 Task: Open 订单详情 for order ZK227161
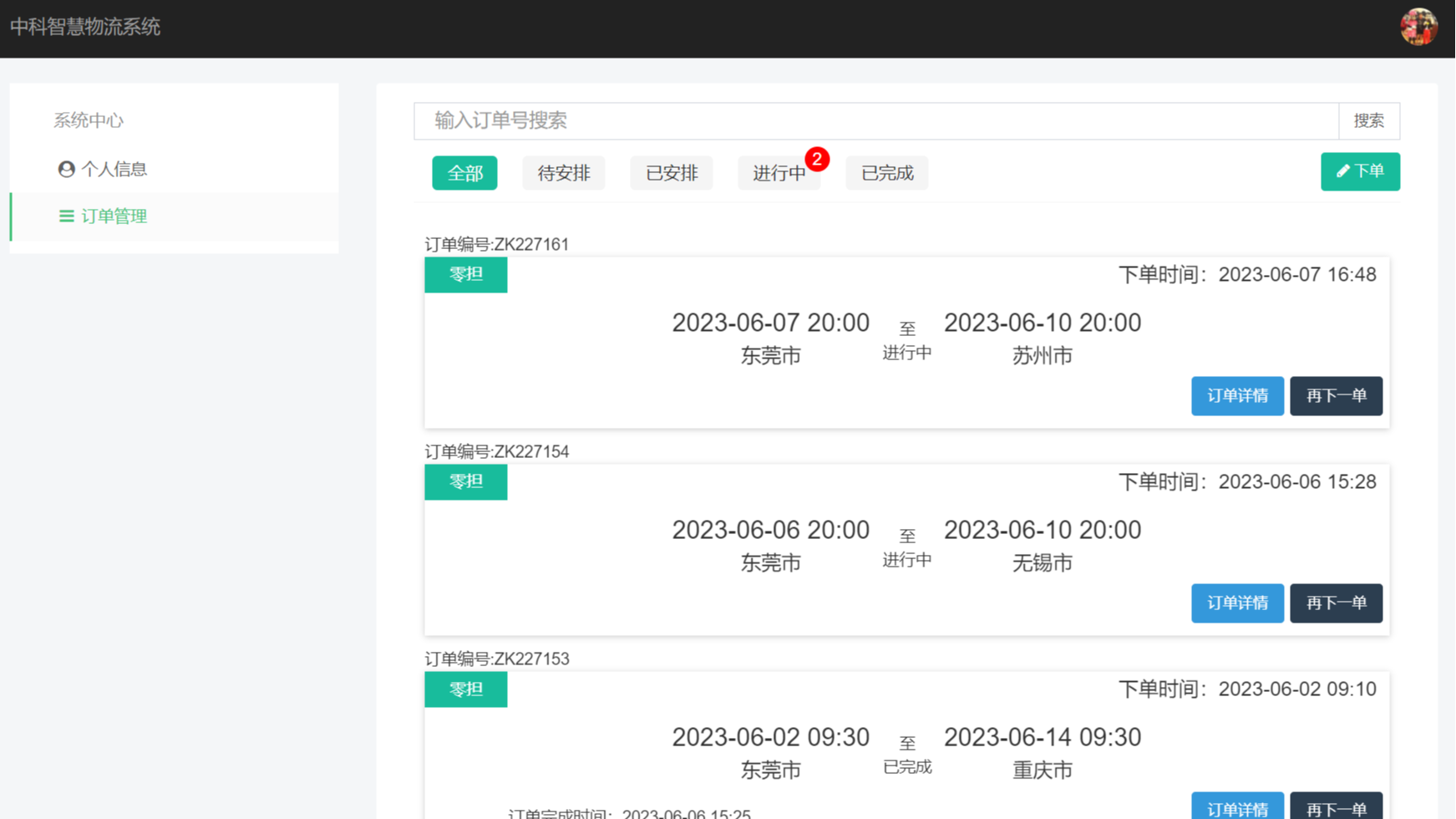coord(1236,396)
